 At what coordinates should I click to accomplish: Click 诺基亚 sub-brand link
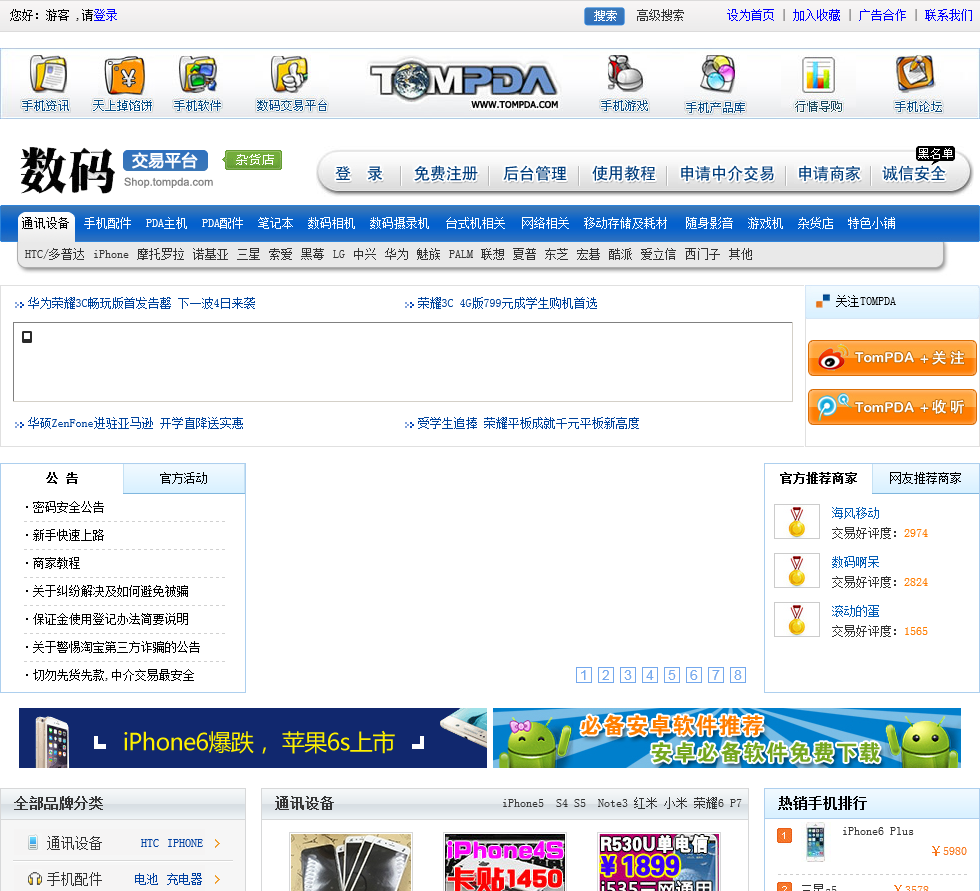coord(210,254)
